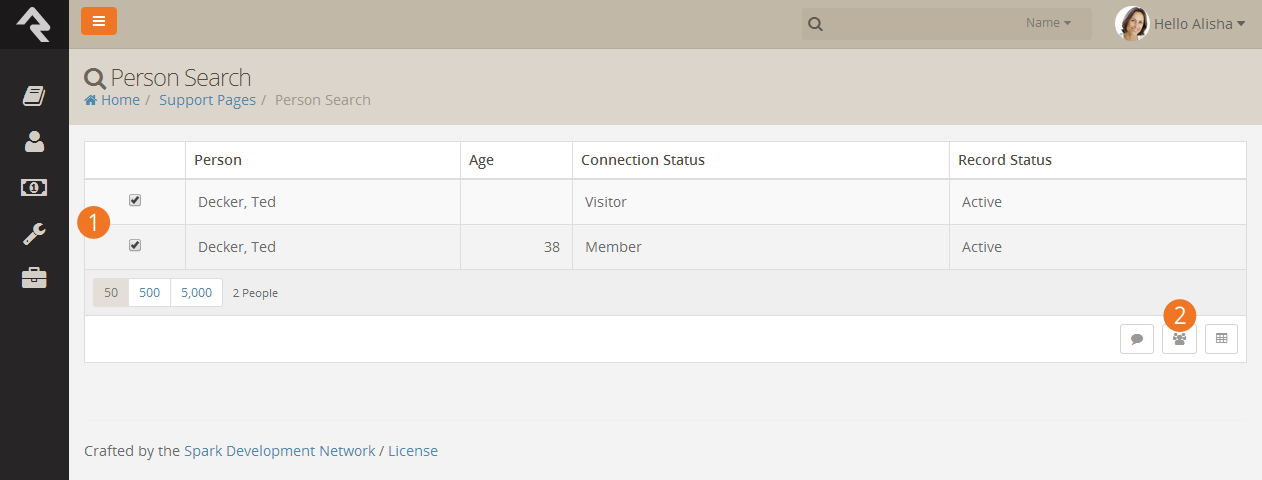Click the Person Search page title
Image resolution: width=1262 pixels, height=480 pixels.
pos(181,77)
